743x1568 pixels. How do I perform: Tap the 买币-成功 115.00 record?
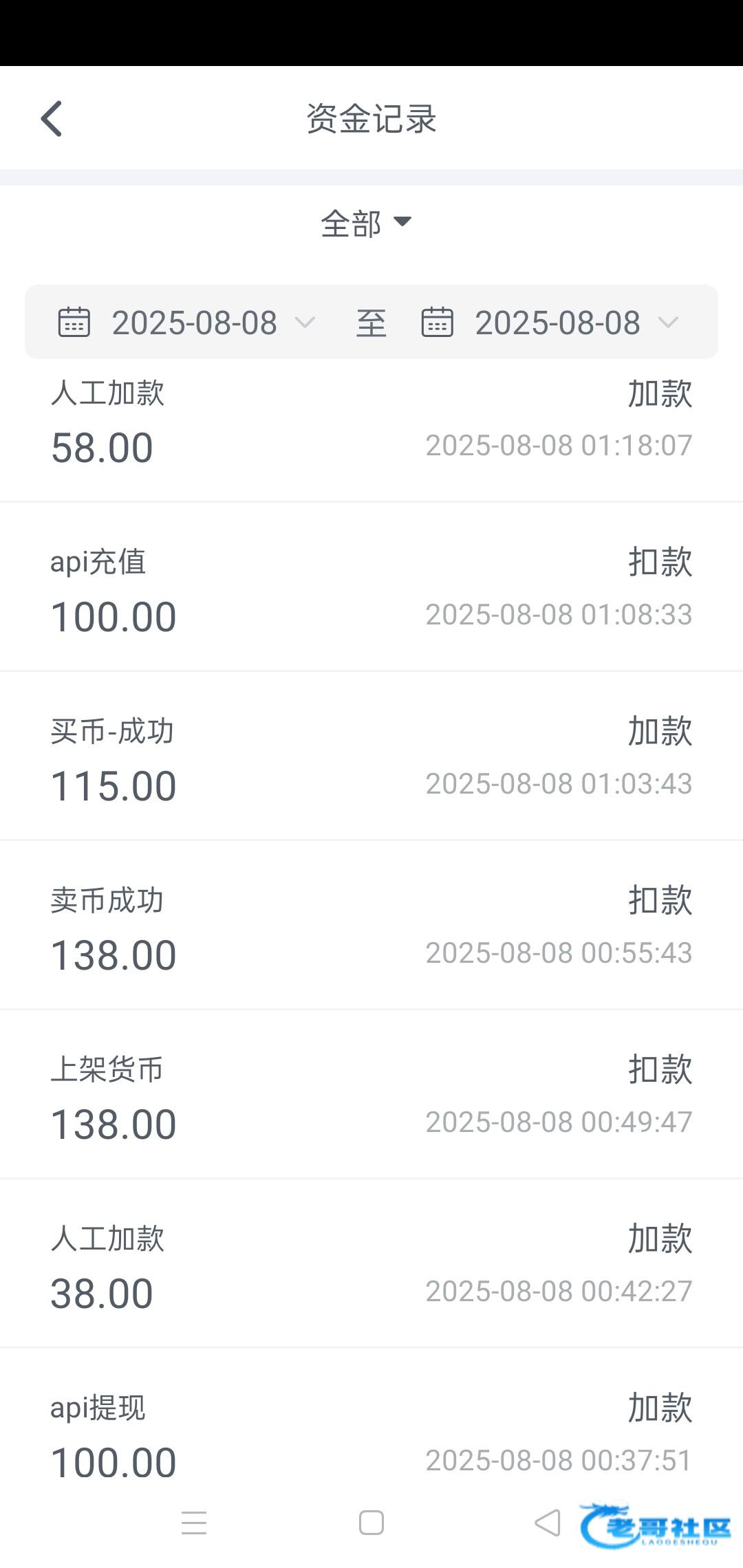[371, 758]
